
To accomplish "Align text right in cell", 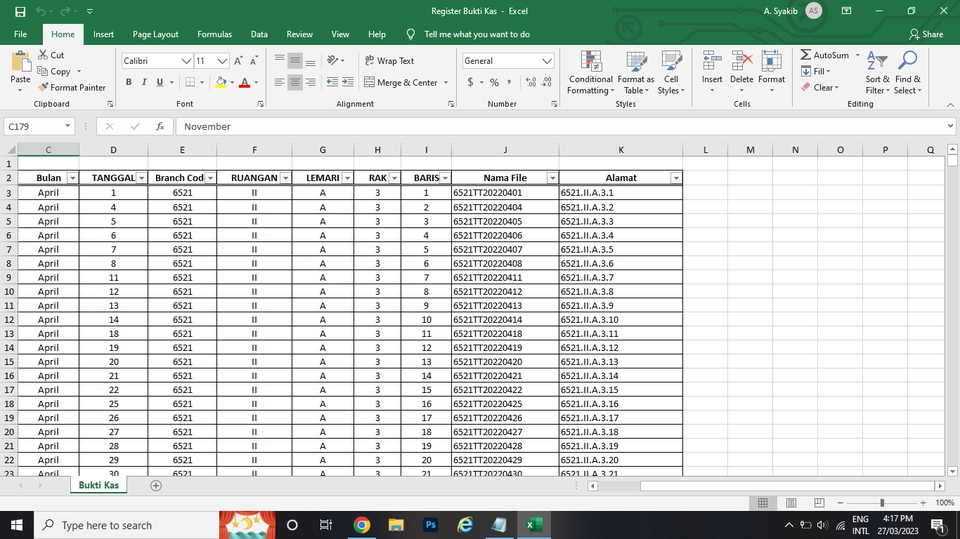I will coord(311,82).
